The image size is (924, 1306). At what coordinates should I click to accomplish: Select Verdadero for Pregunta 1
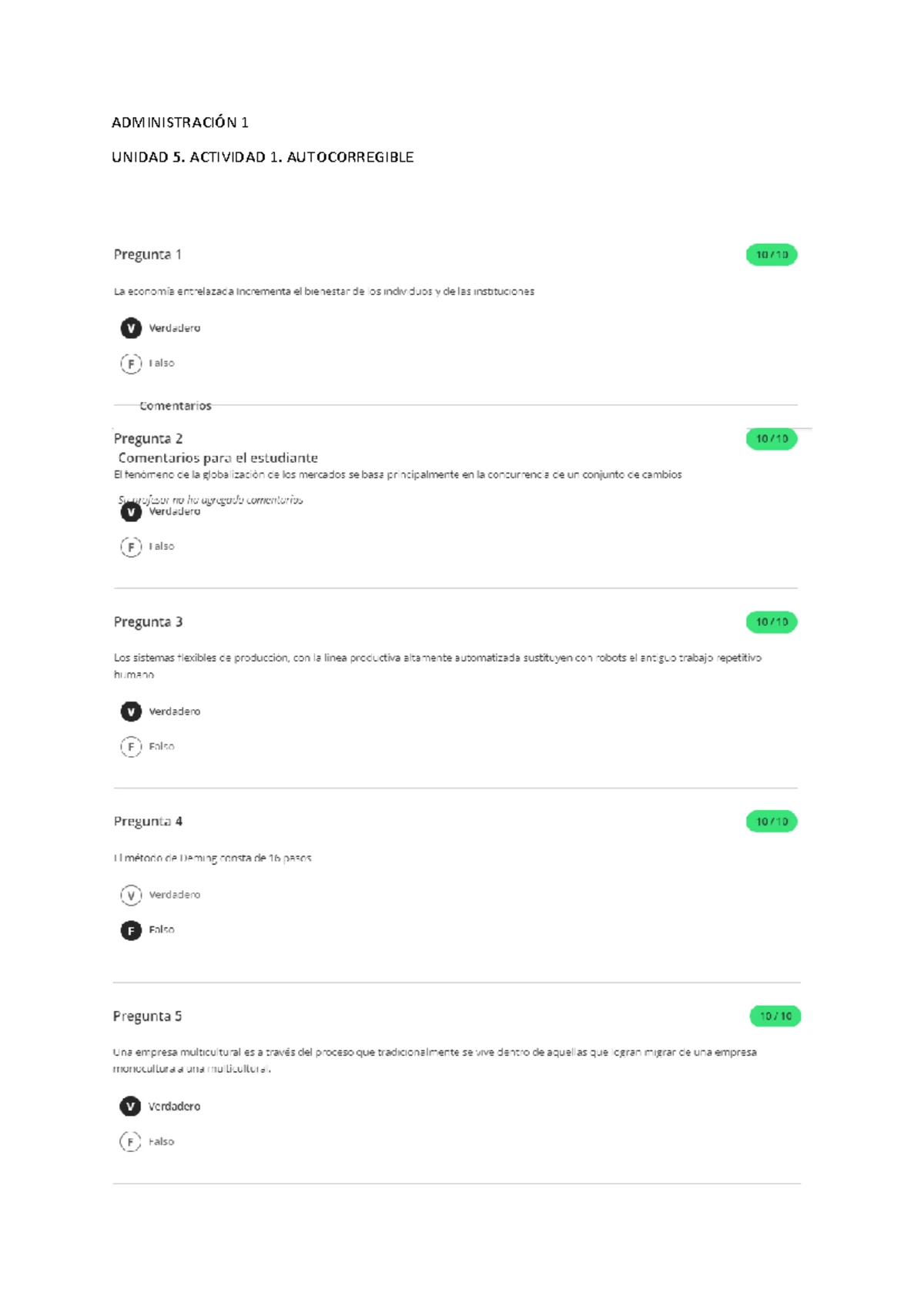coord(131,328)
